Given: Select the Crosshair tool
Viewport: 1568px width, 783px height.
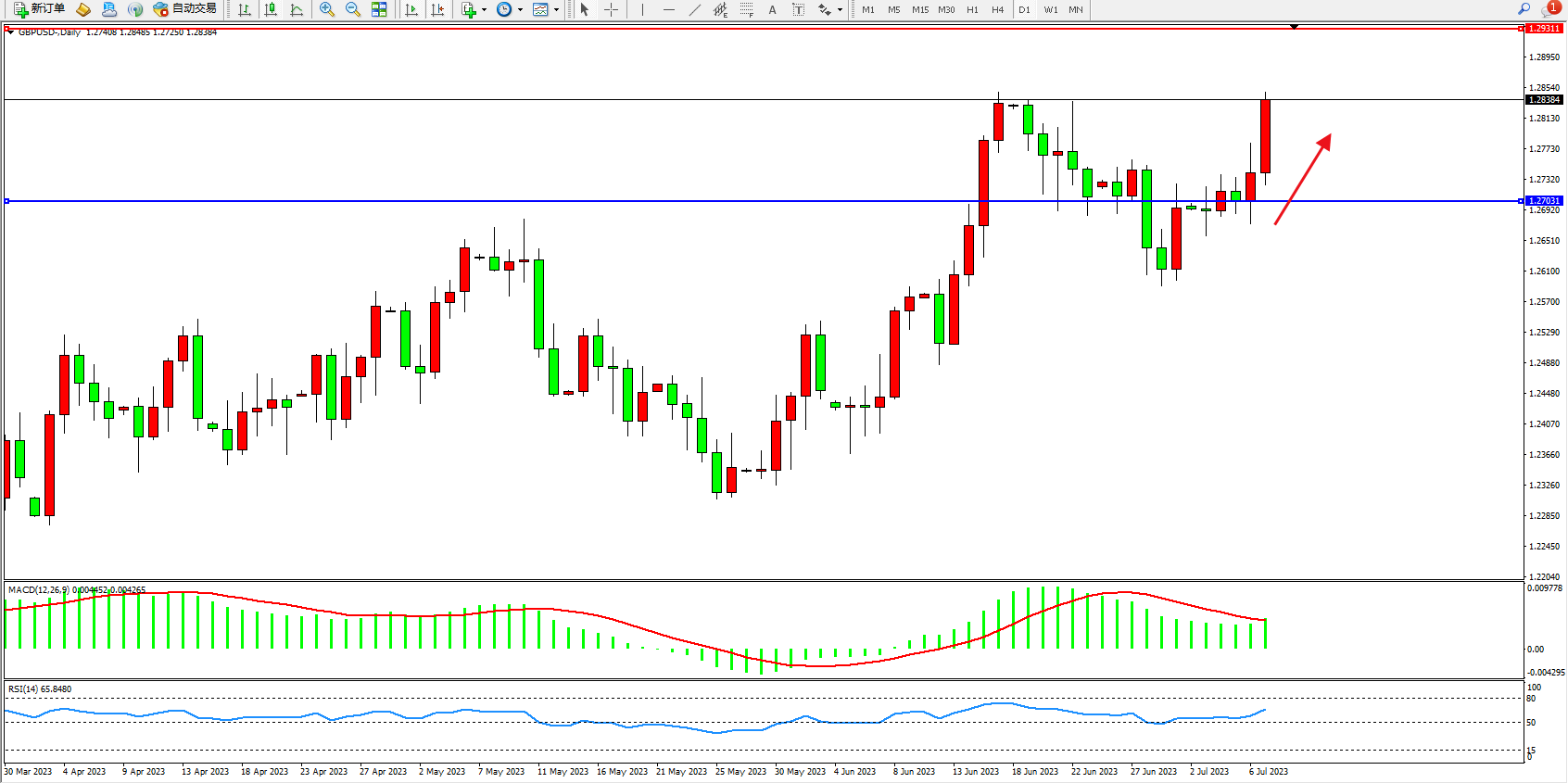Looking at the screenshot, I should coord(611,9).
